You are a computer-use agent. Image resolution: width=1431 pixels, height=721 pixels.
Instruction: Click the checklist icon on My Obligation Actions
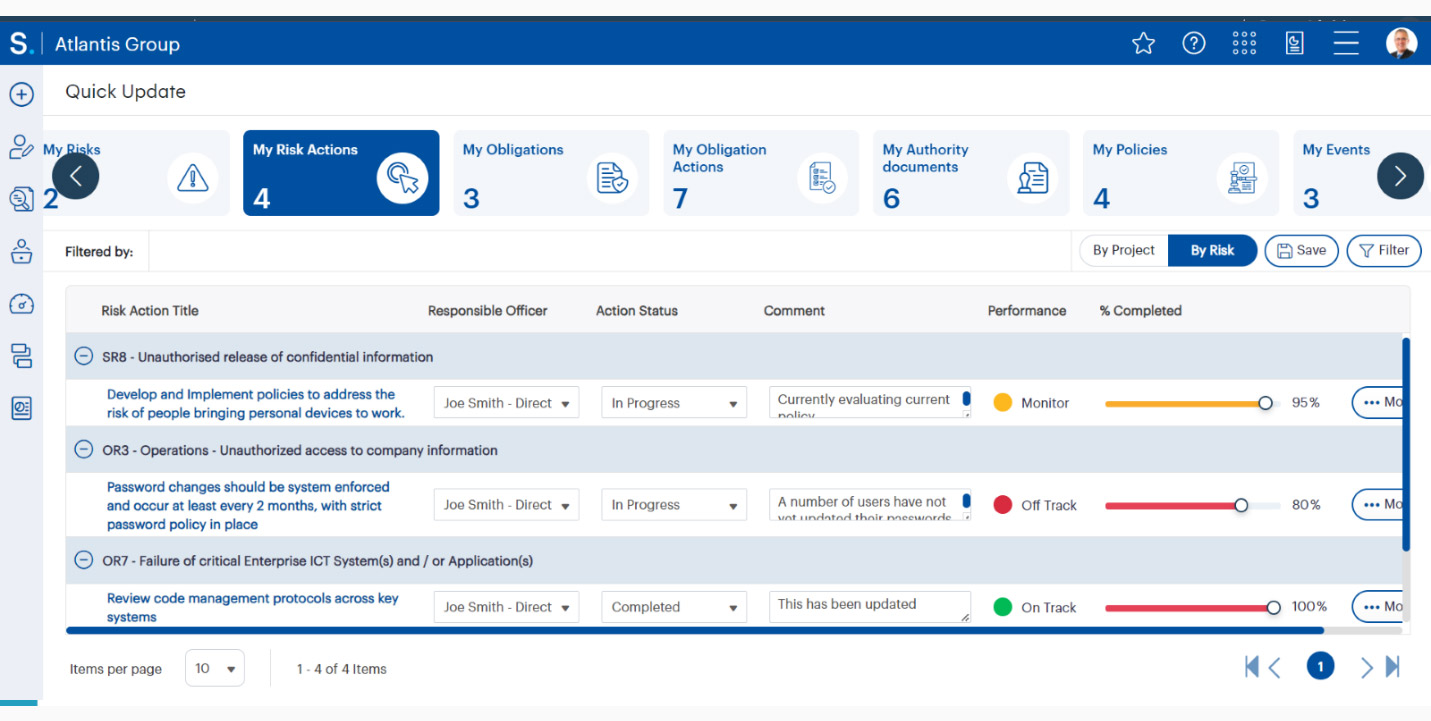pyautogui.click(x=822, y=178)
